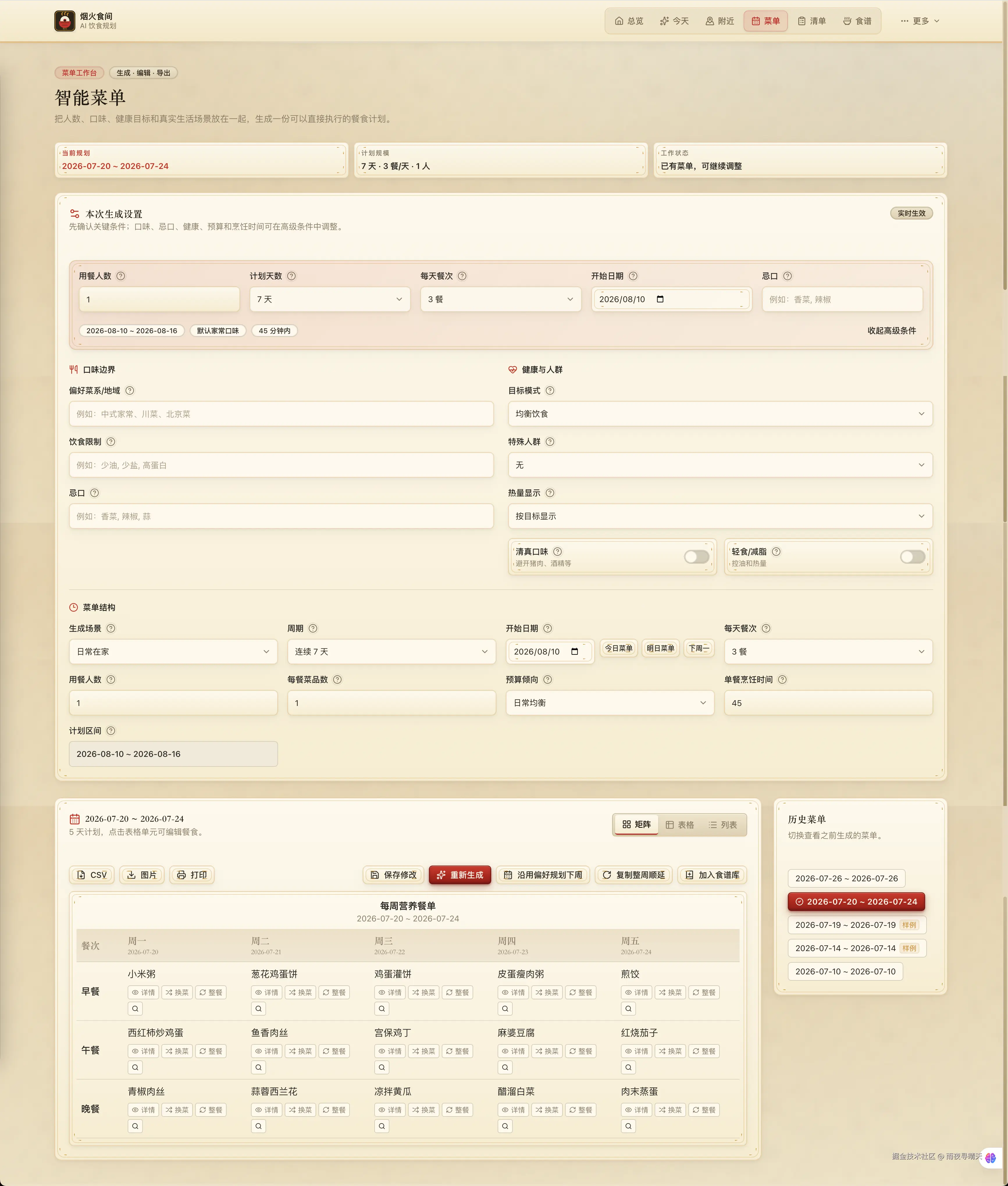Click 详情 eye button for 鱼香肉丝

(266, 1051)
